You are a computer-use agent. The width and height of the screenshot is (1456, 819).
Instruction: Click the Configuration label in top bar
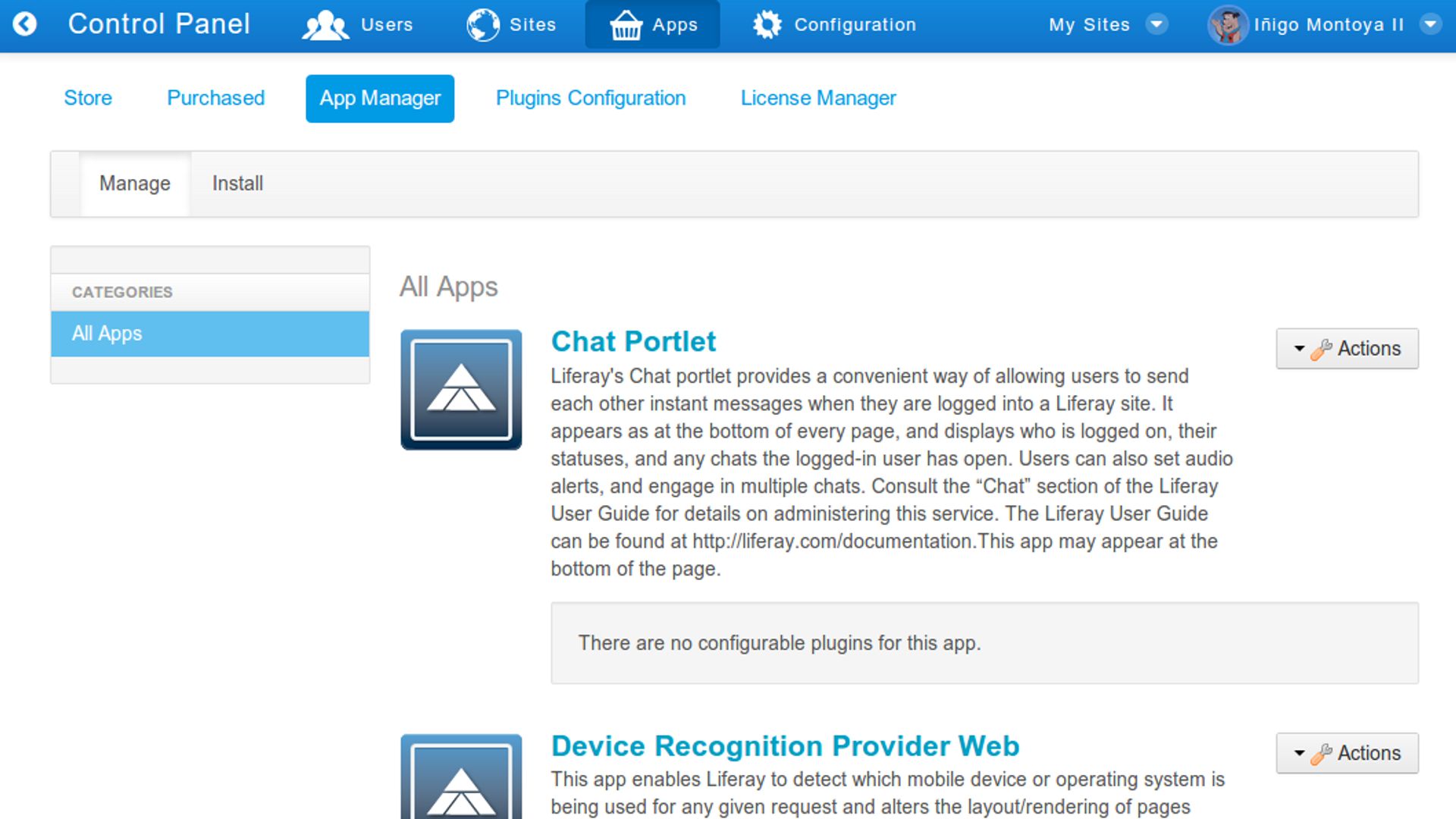click(x=855, y=25)
